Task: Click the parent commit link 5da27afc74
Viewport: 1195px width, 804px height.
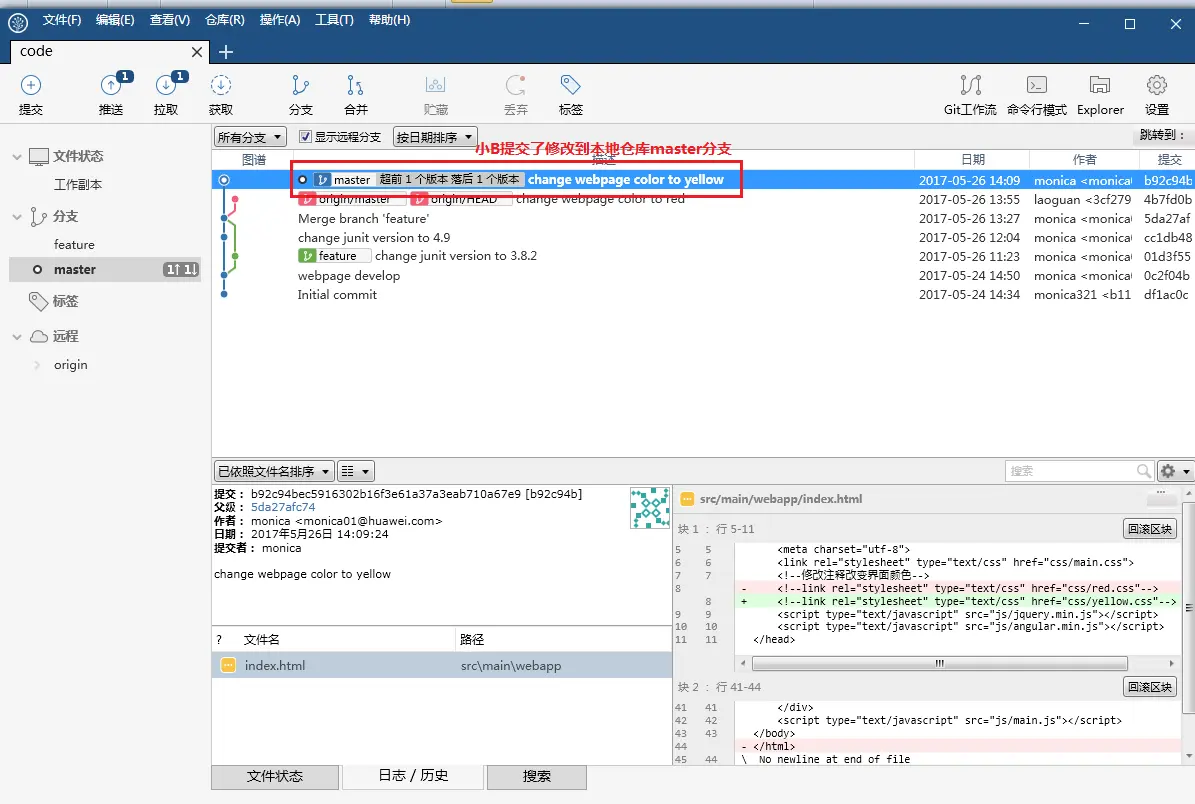Action: (x=283, y=508)
